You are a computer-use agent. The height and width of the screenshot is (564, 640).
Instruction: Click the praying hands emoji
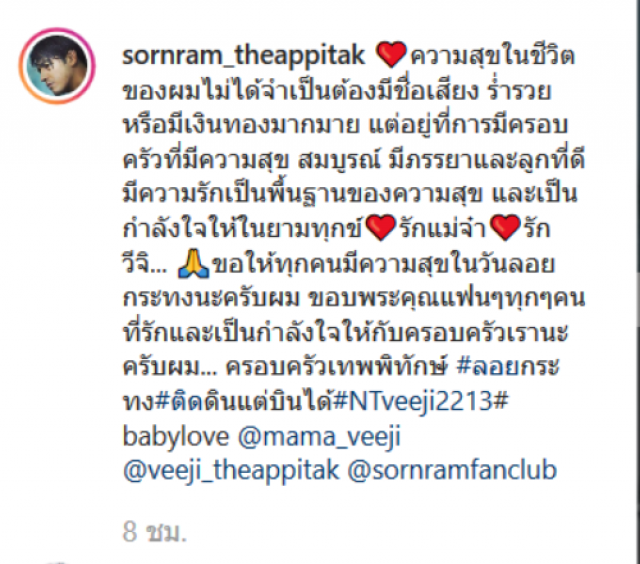click(x=193, y=264)
